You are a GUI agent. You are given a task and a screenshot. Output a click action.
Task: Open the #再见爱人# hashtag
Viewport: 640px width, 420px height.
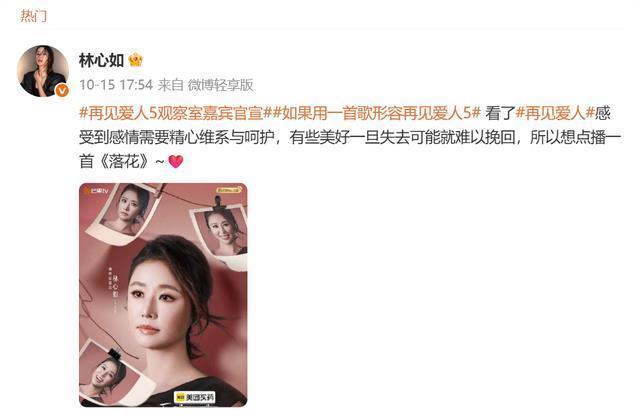pyautogui.click(x=555, y=113)
